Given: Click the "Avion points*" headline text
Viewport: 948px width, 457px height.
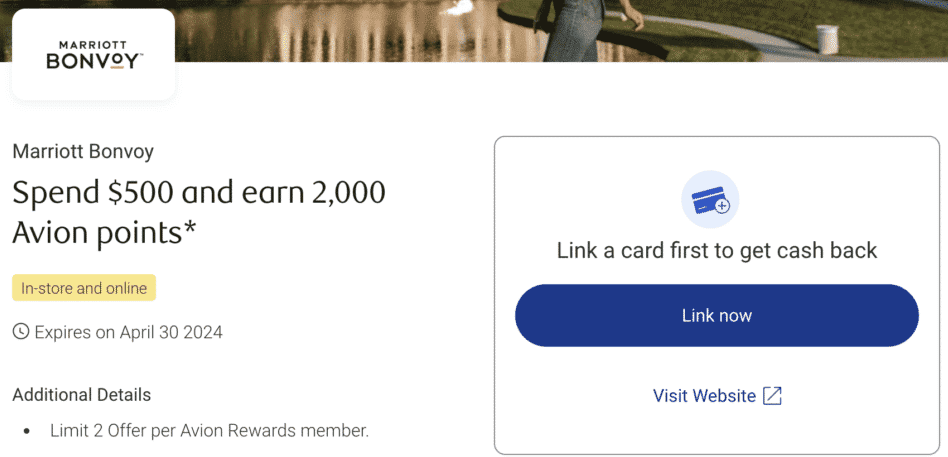Looking at the screenshot, I should pyautogui.click(x=98, y=232).
